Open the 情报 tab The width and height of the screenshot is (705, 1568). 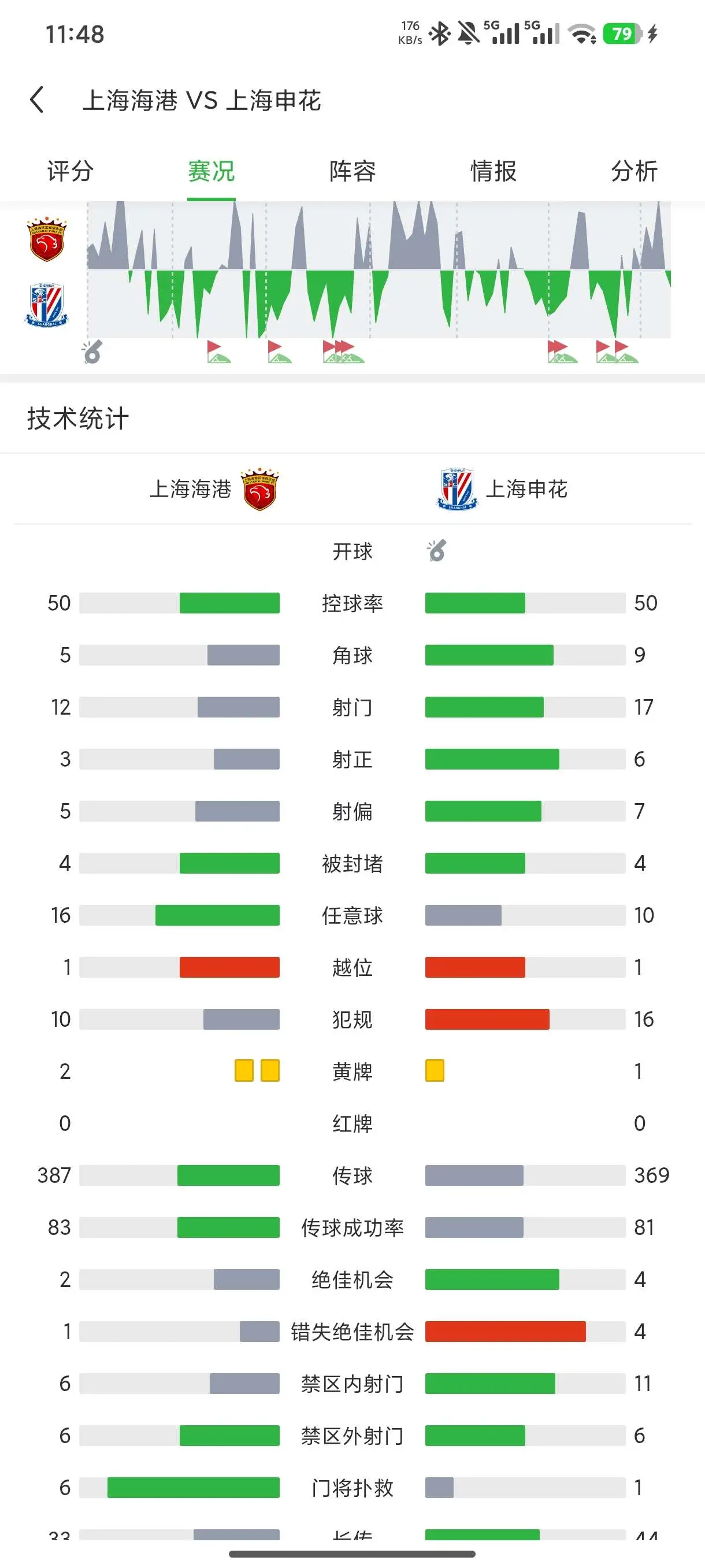click(x=493, y=171)
